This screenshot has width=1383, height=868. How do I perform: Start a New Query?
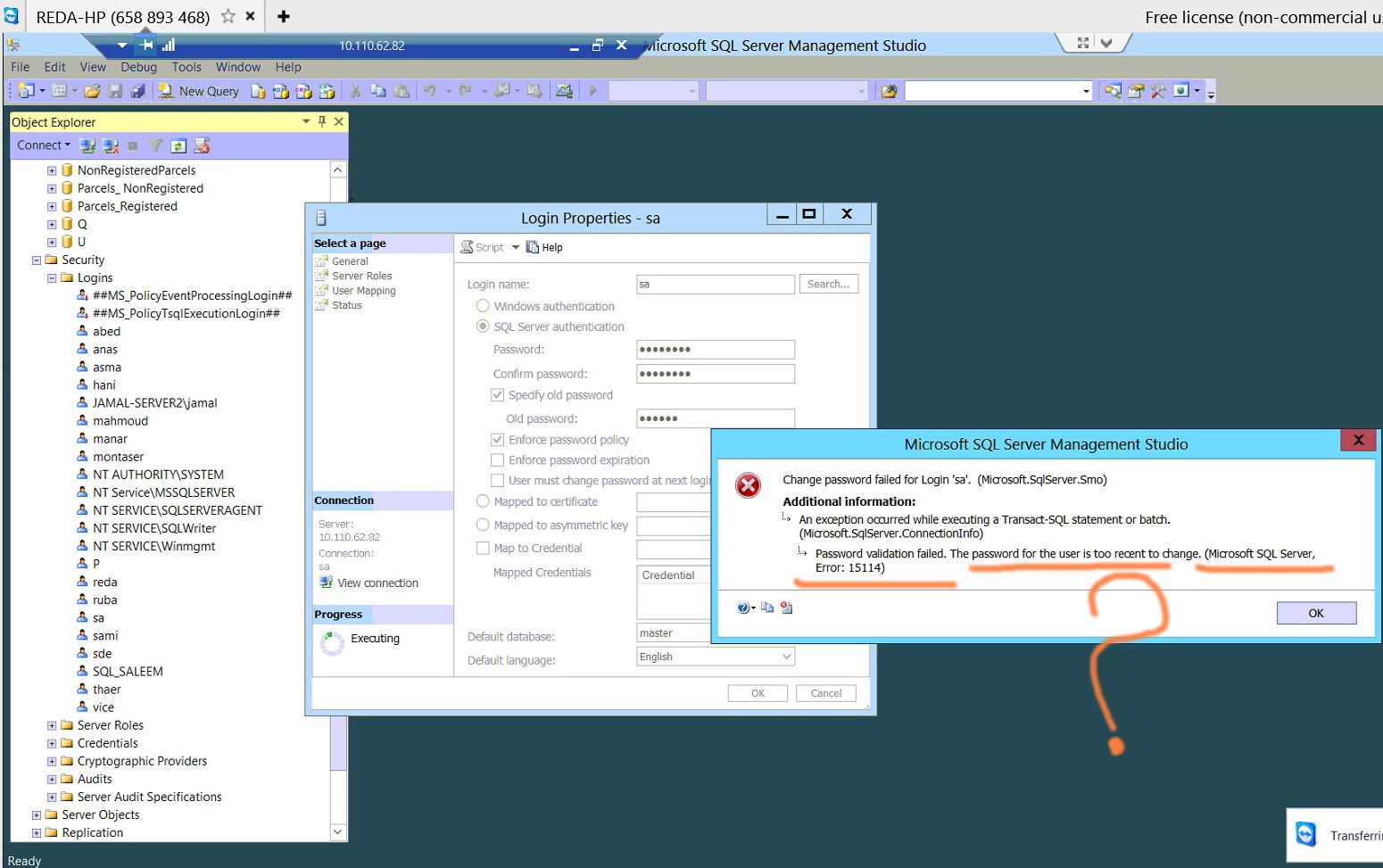click(198, 91)
